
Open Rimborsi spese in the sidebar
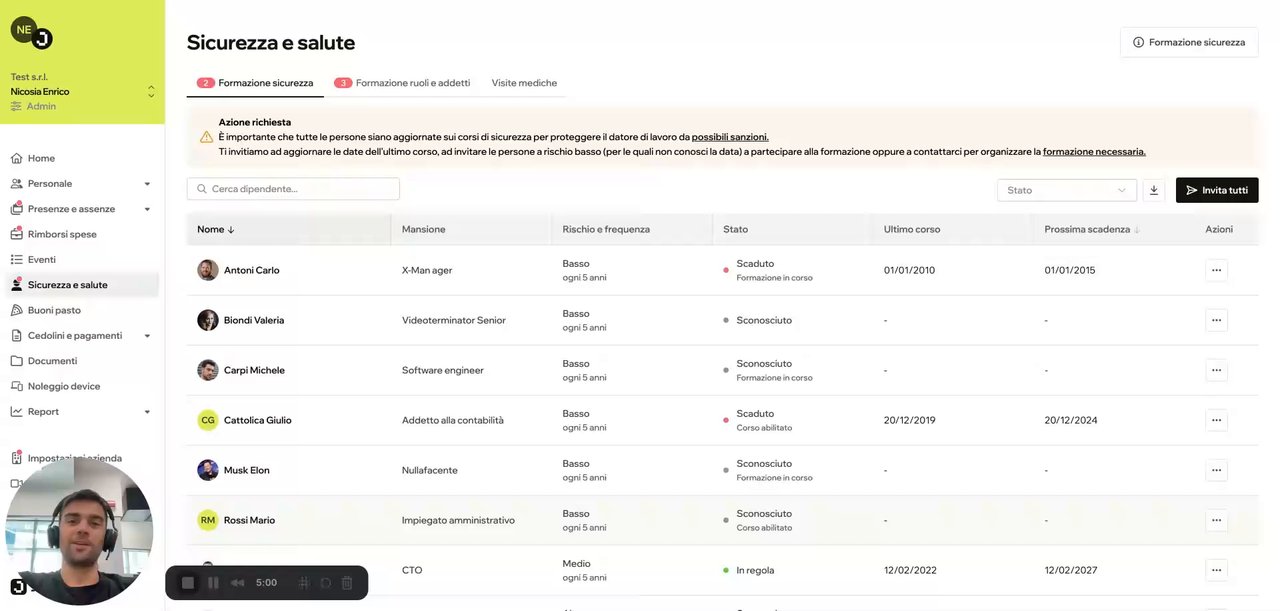click(x=62, y=234)
